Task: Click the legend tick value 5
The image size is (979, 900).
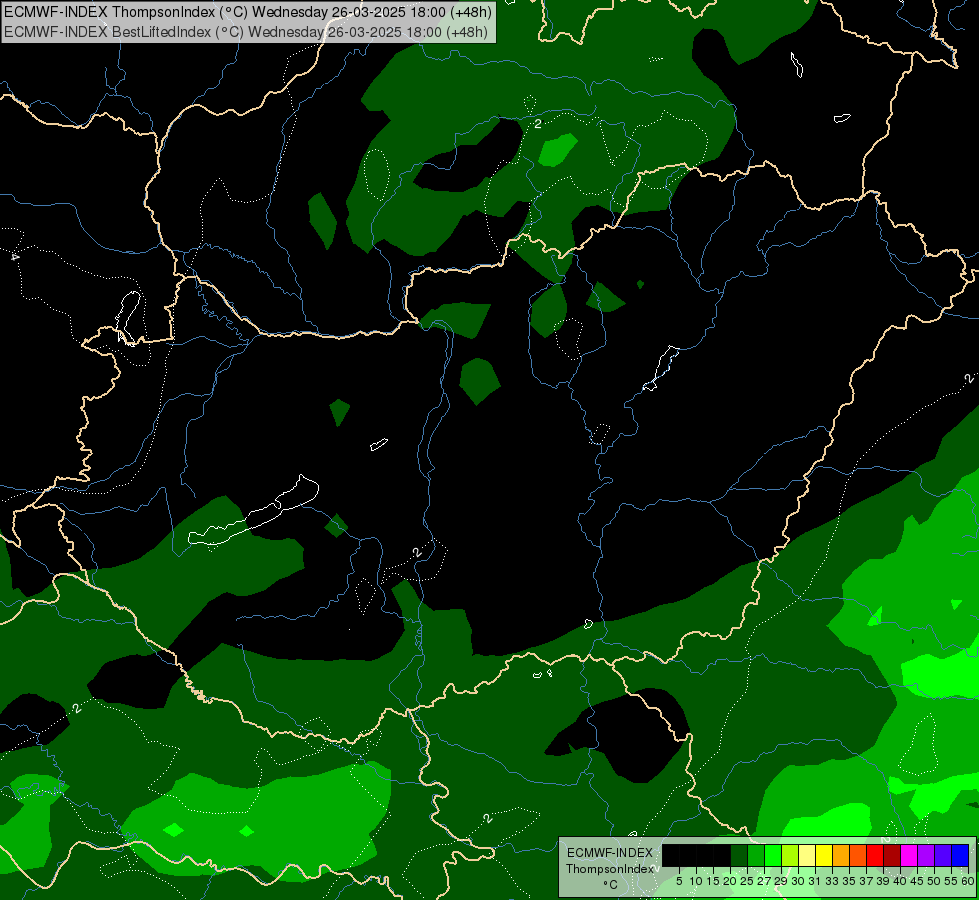Action: (x=679, y=881)
